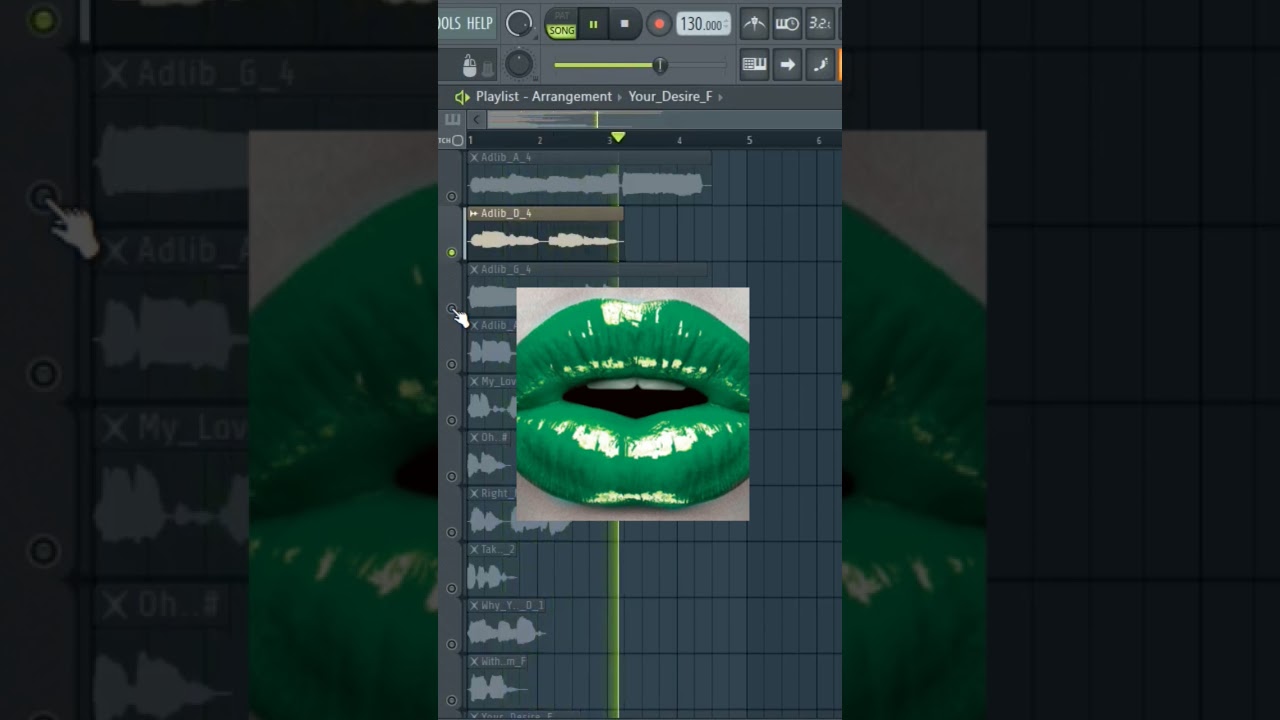Toggle mute for the Right clip track
Image resolution: width=1280 pixels, height=720 pixels.
click(451, 532)
